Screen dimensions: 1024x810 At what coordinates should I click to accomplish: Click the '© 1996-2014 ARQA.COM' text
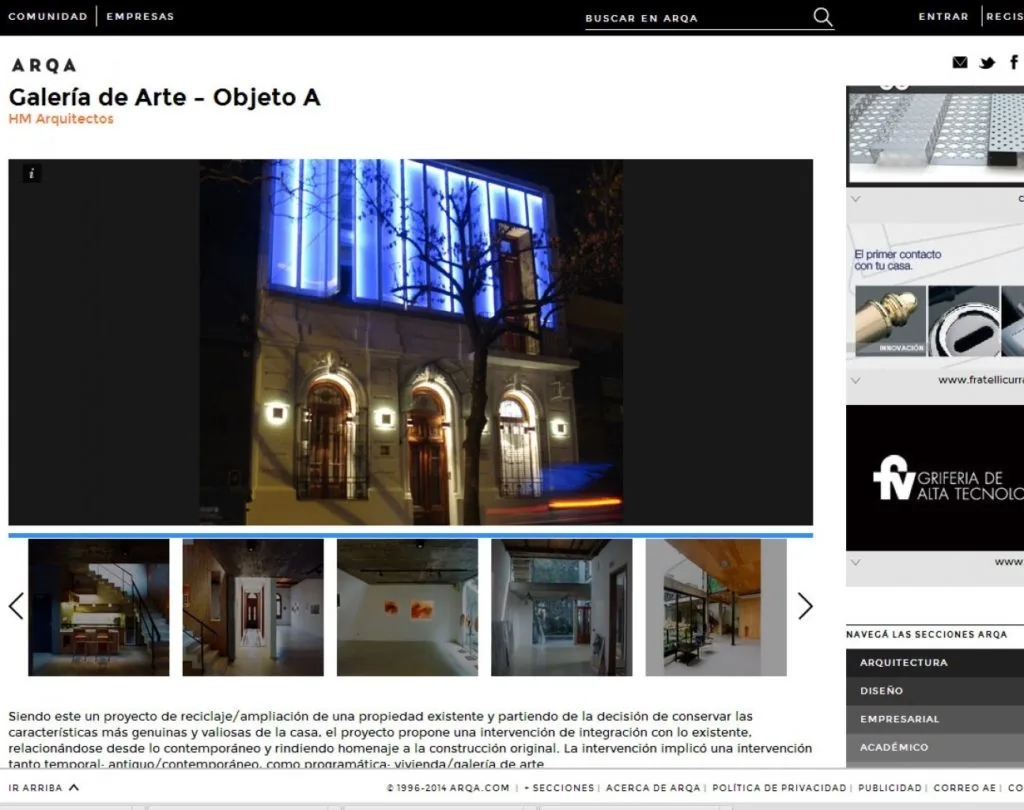447,788
